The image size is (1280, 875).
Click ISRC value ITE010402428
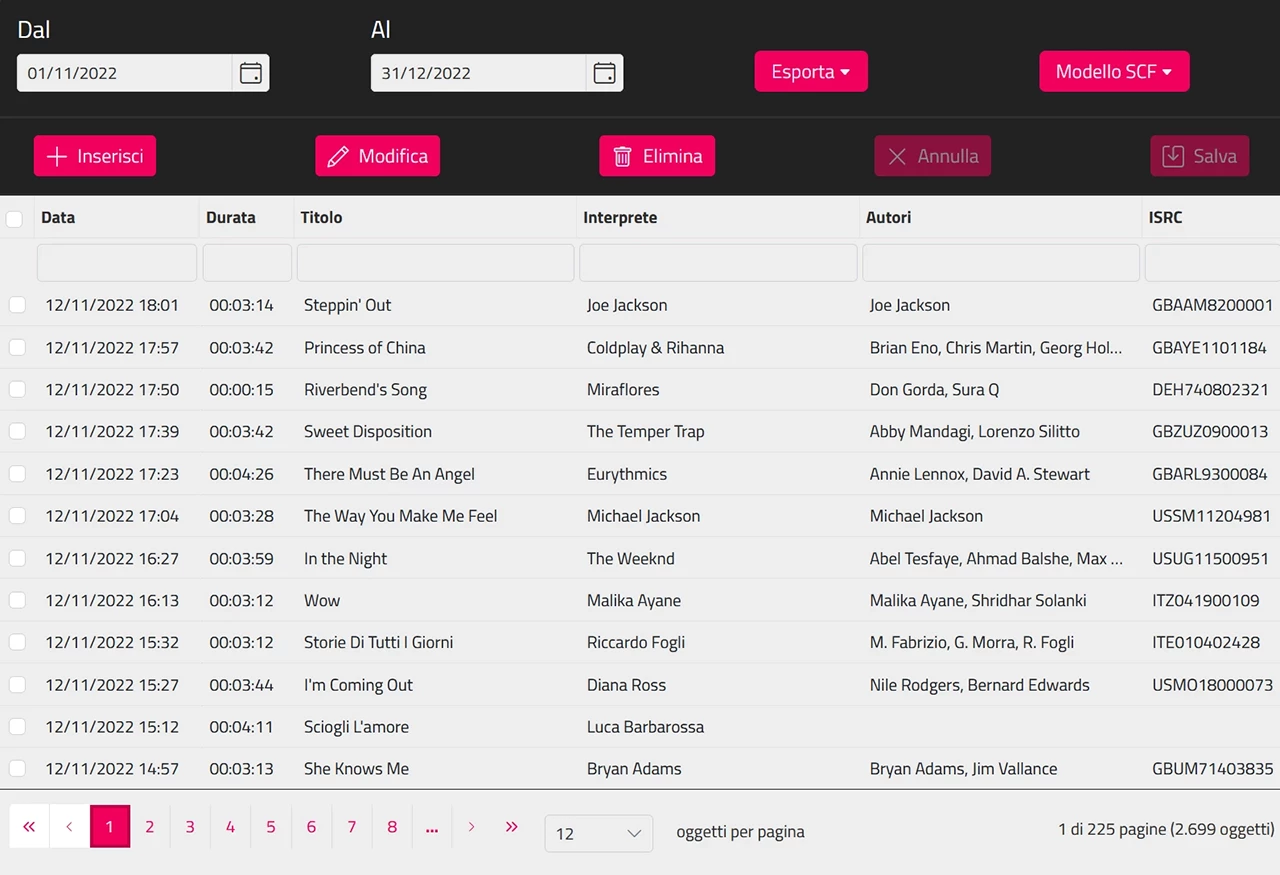coord(1206,643)
